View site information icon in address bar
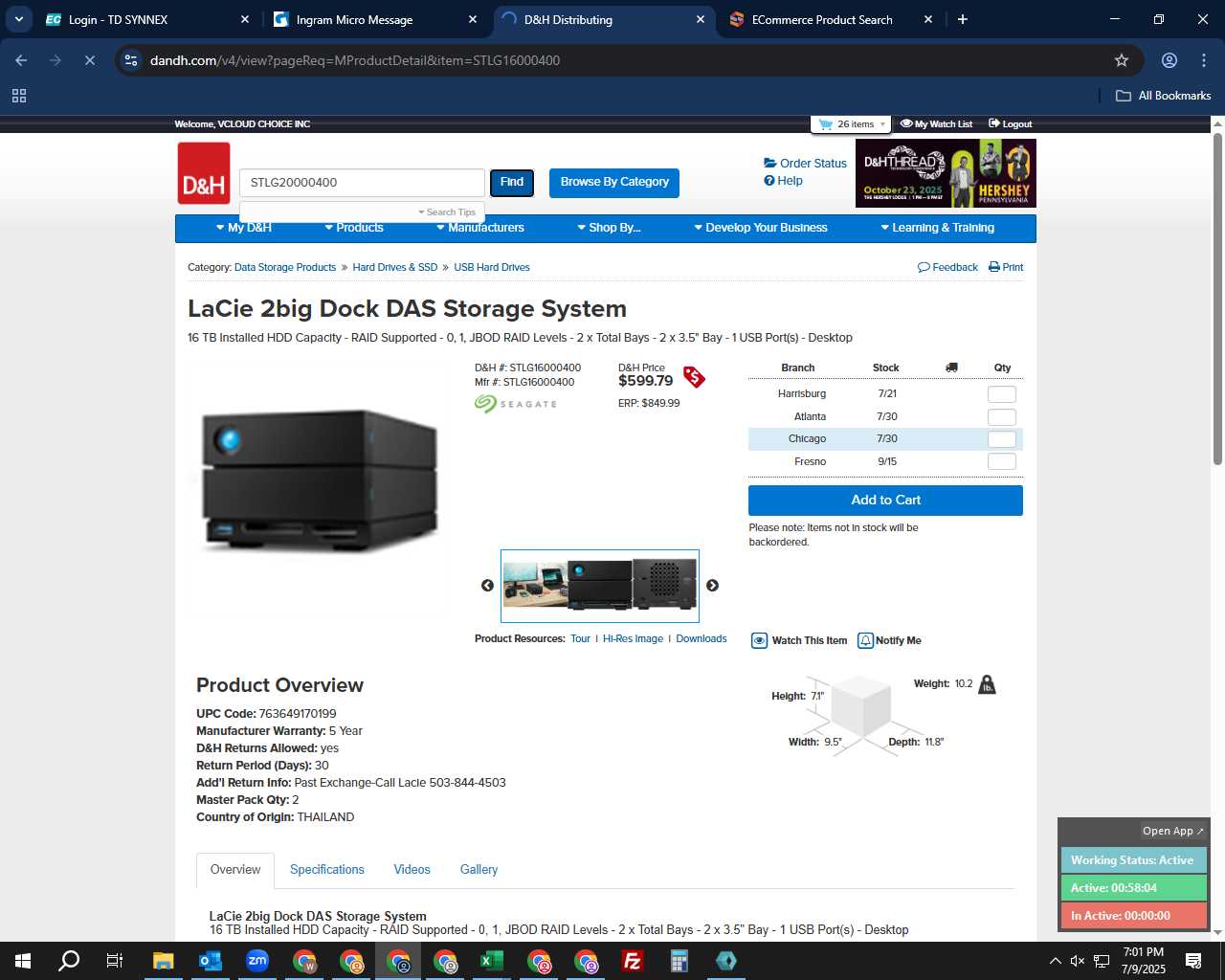The height and width of the screenshot is (980, 1225). [x=131, y=60]
